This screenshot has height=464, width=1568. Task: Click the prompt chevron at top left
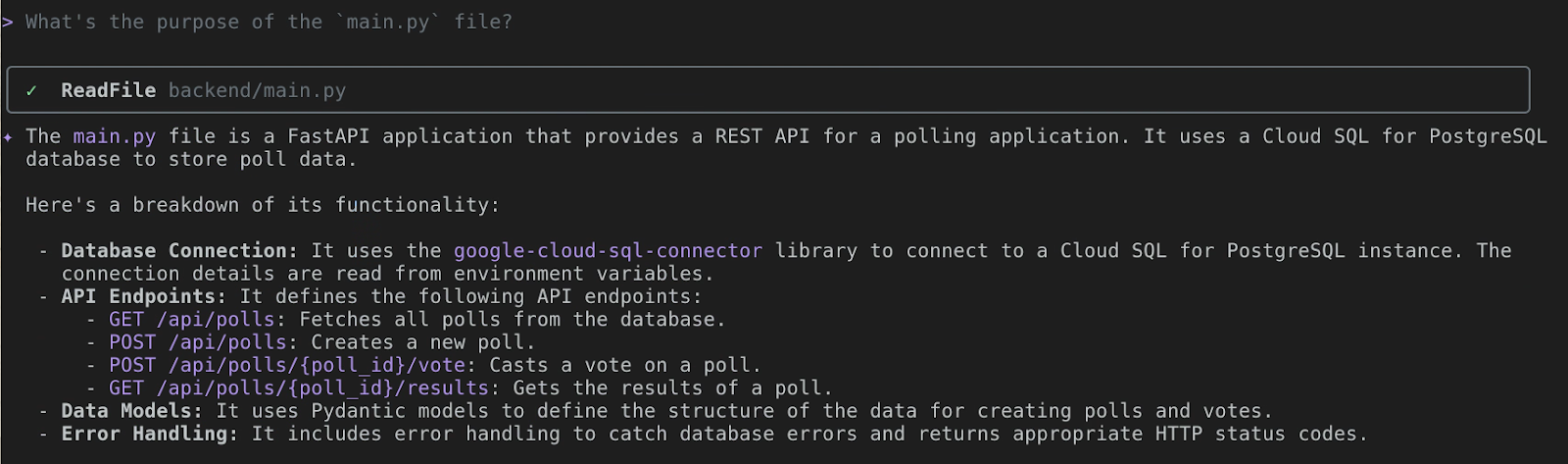(8, 22)
